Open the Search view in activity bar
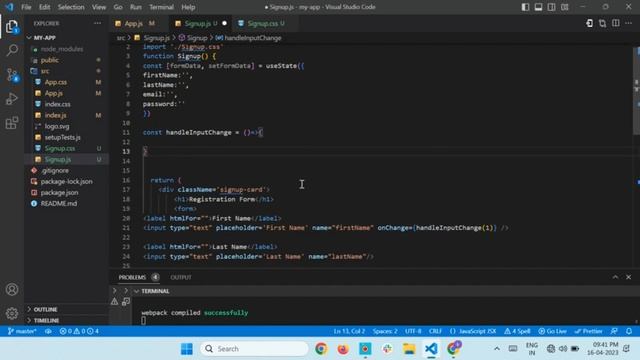Viewport: 640px width, 360px height. coord(12,51)
